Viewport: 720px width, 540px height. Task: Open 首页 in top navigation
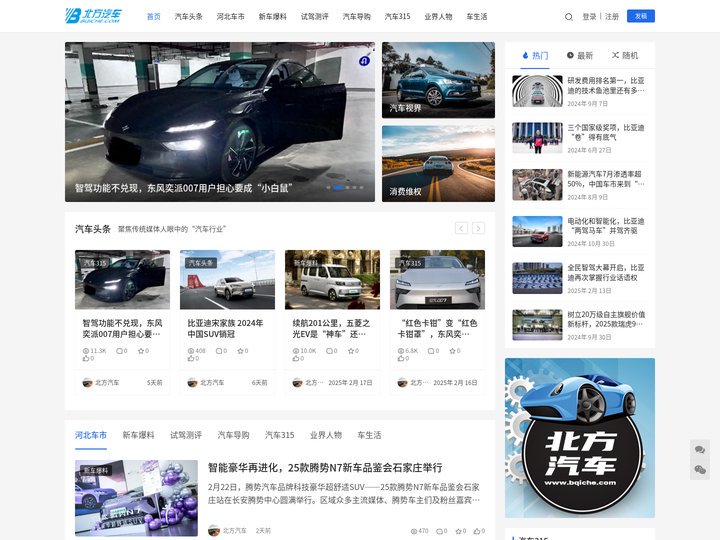click(153, 17)
